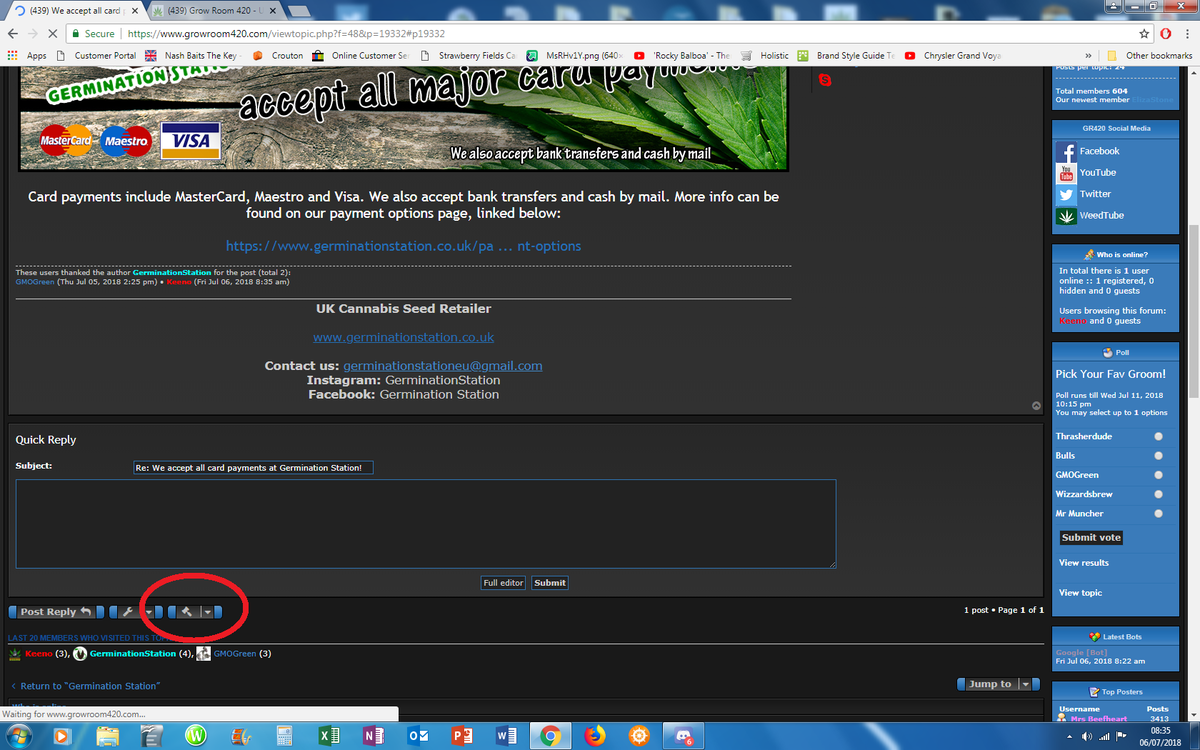1200x750 pixels.
Task: Click Submit button under quick reply
Action: [x=549, y=583]
